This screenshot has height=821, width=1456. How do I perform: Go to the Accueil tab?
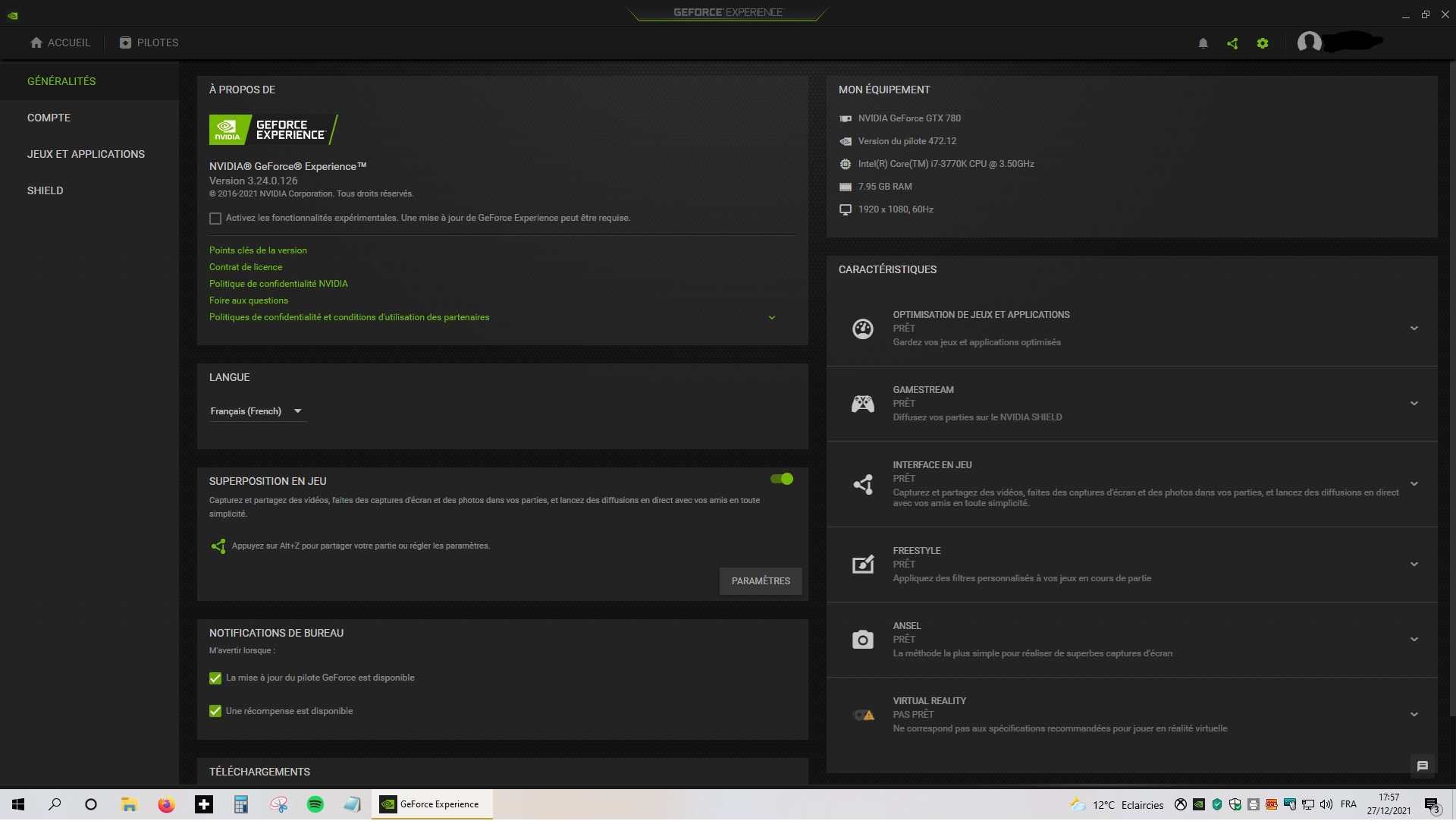coord(60,43)
